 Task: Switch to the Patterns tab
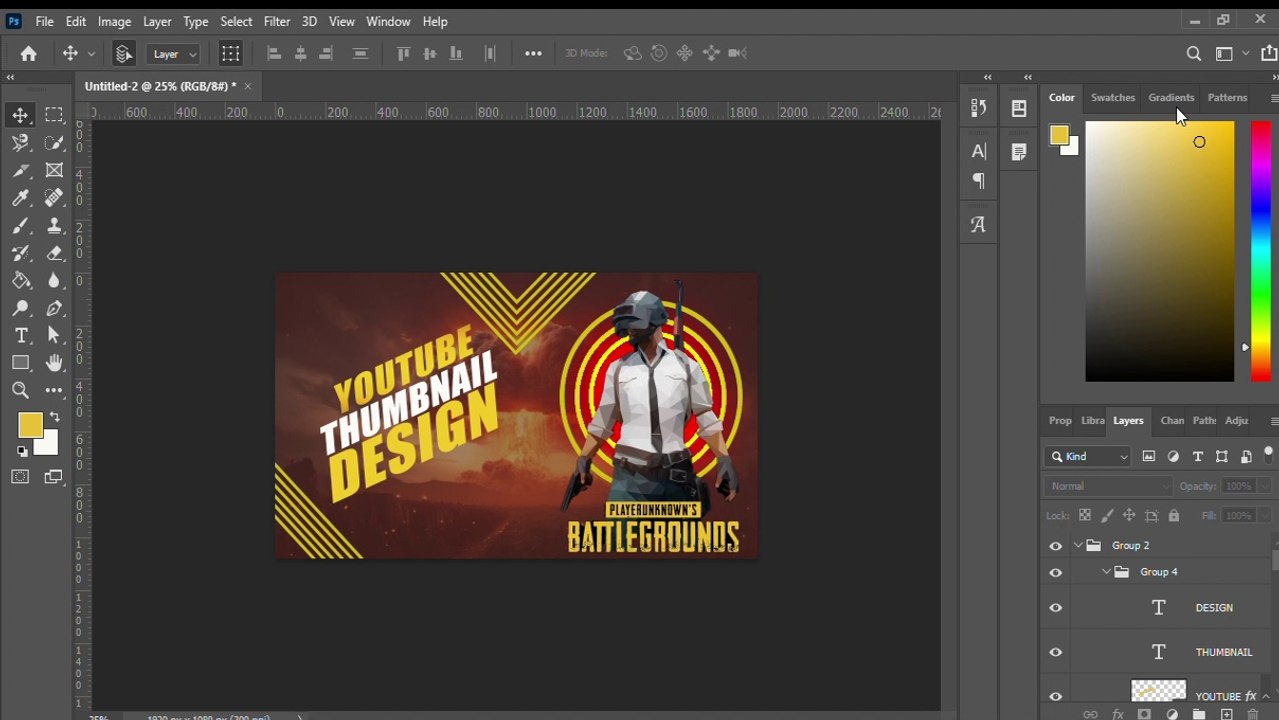click(1227, 97)
